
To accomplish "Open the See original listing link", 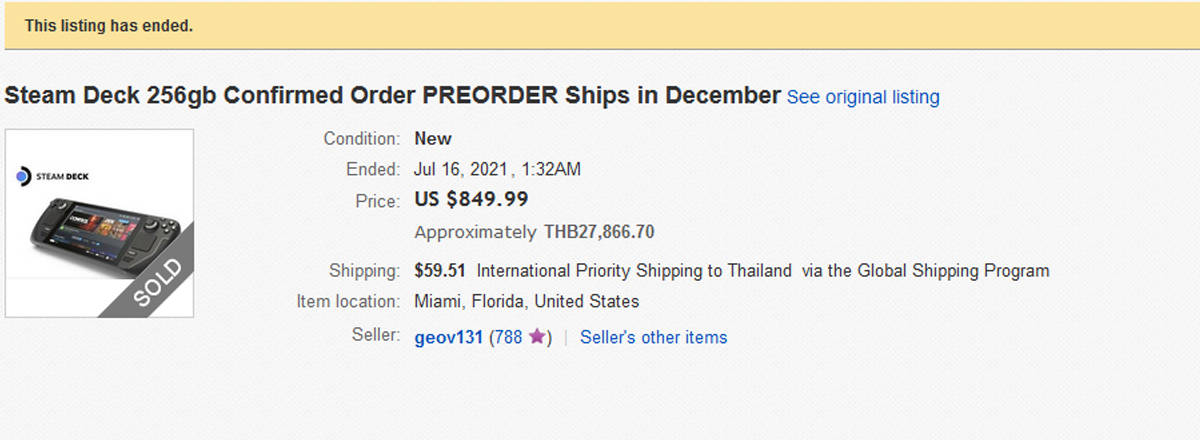I will pos(863,97).
